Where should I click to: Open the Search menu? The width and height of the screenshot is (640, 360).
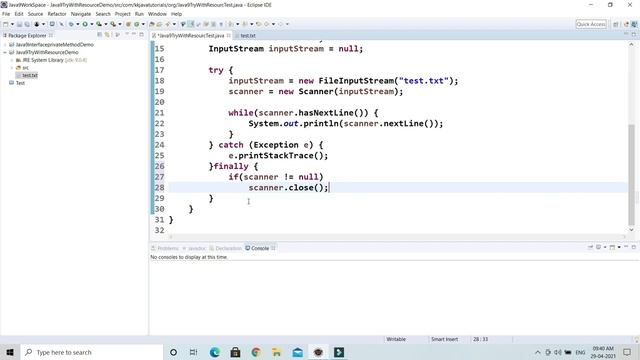(103, 14)
